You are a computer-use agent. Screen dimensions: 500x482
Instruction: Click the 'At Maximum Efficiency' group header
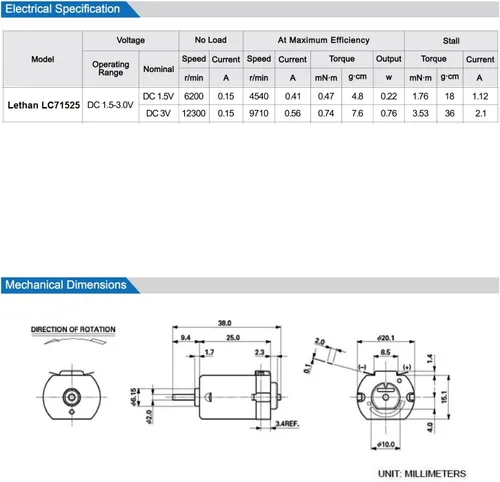(324, 40)
